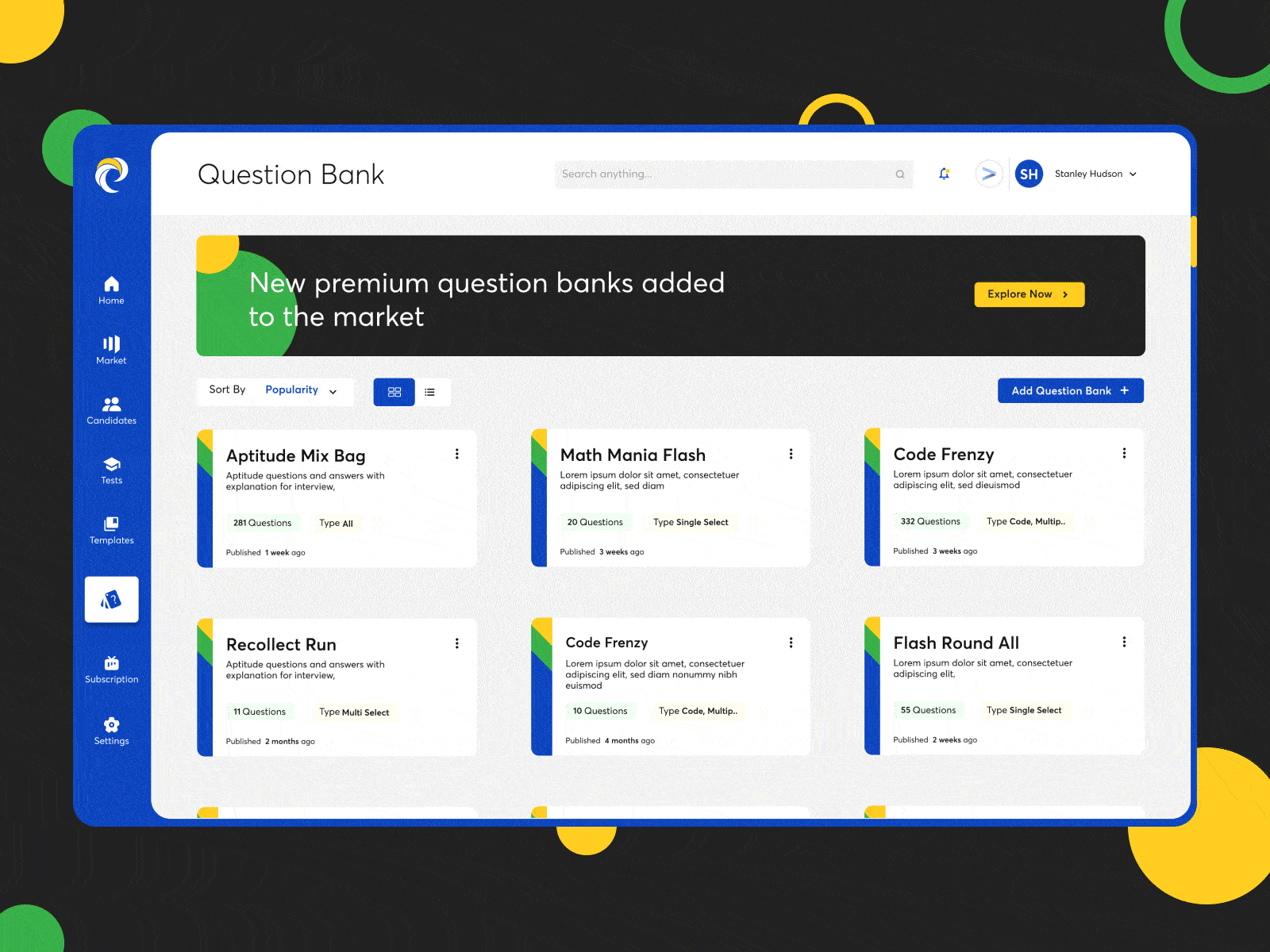
Task: Open the Math Mania Flash card title
Action: click(x=633, y=455)
